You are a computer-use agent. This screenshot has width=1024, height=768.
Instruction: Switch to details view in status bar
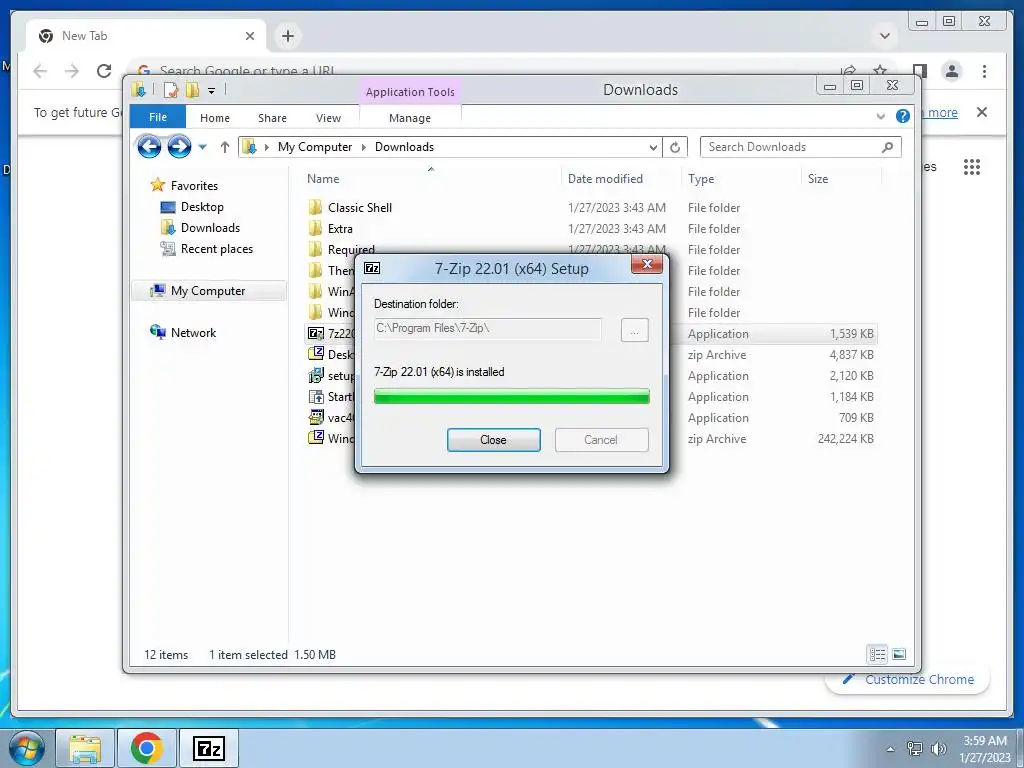(x=877, y=654)
